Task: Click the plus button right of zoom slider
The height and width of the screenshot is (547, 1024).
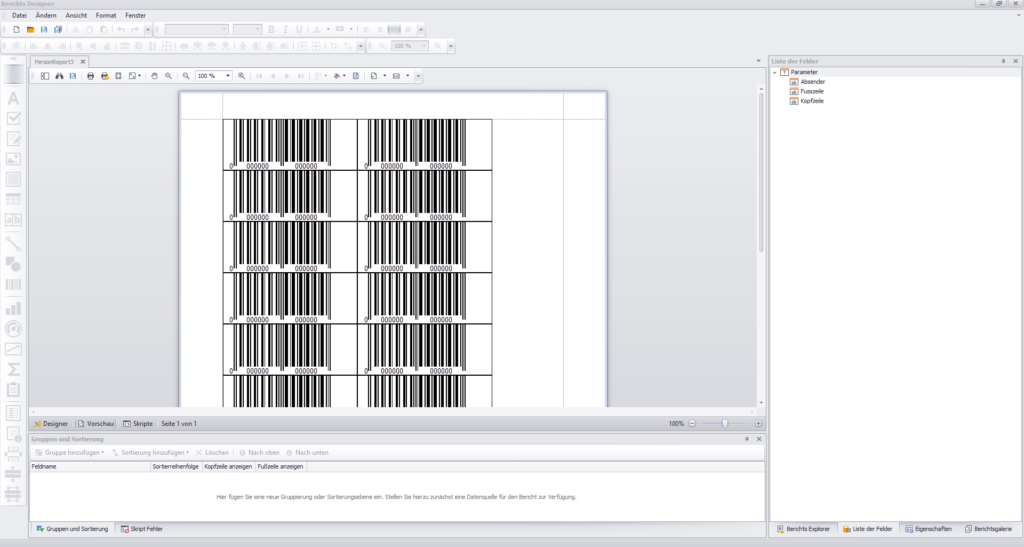Action: click(758, 424)
